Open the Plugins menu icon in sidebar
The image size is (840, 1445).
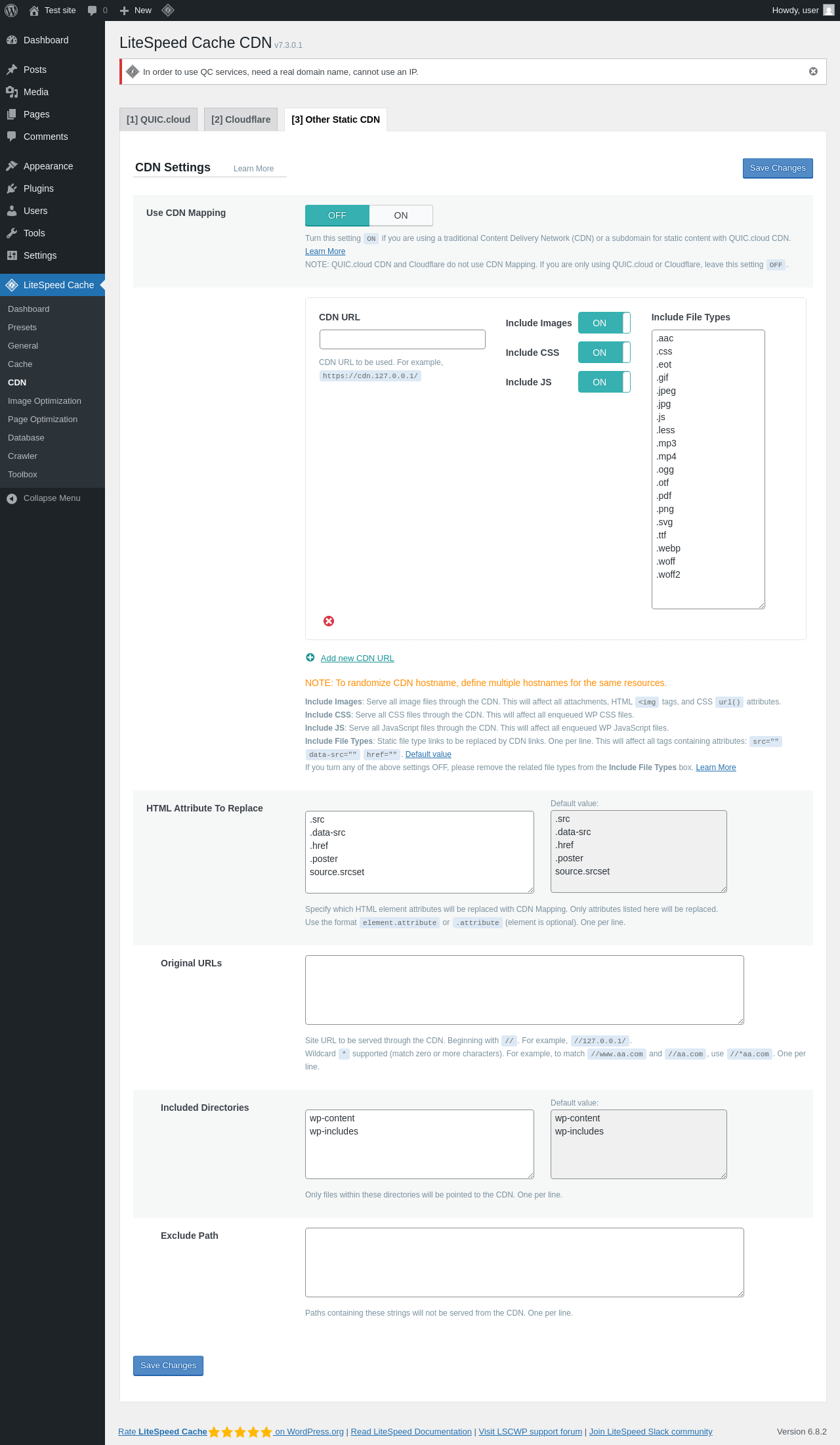[12, 188]
